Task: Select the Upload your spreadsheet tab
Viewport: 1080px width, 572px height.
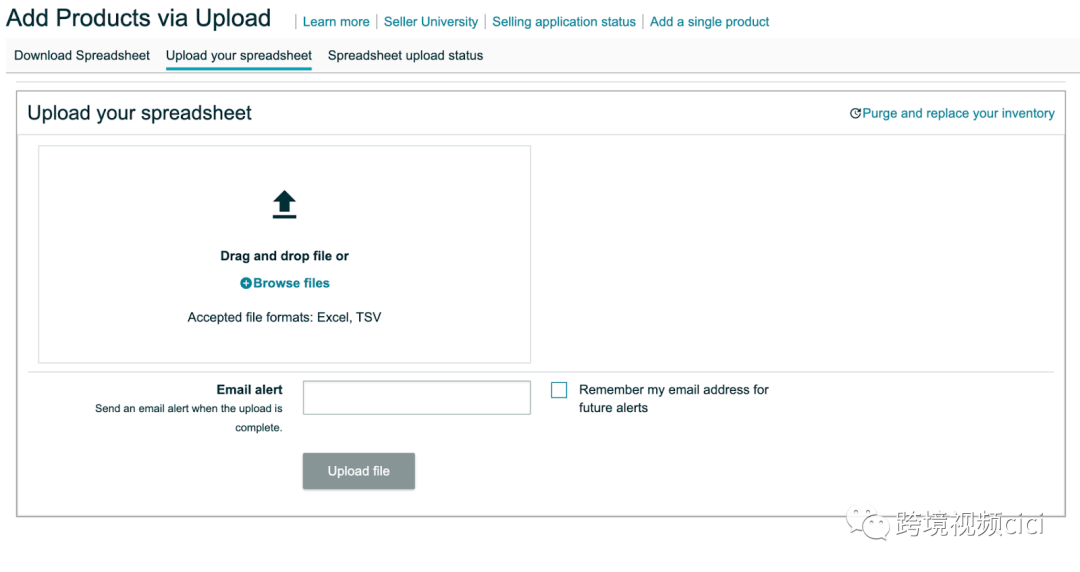Action: tap(239, 56)
